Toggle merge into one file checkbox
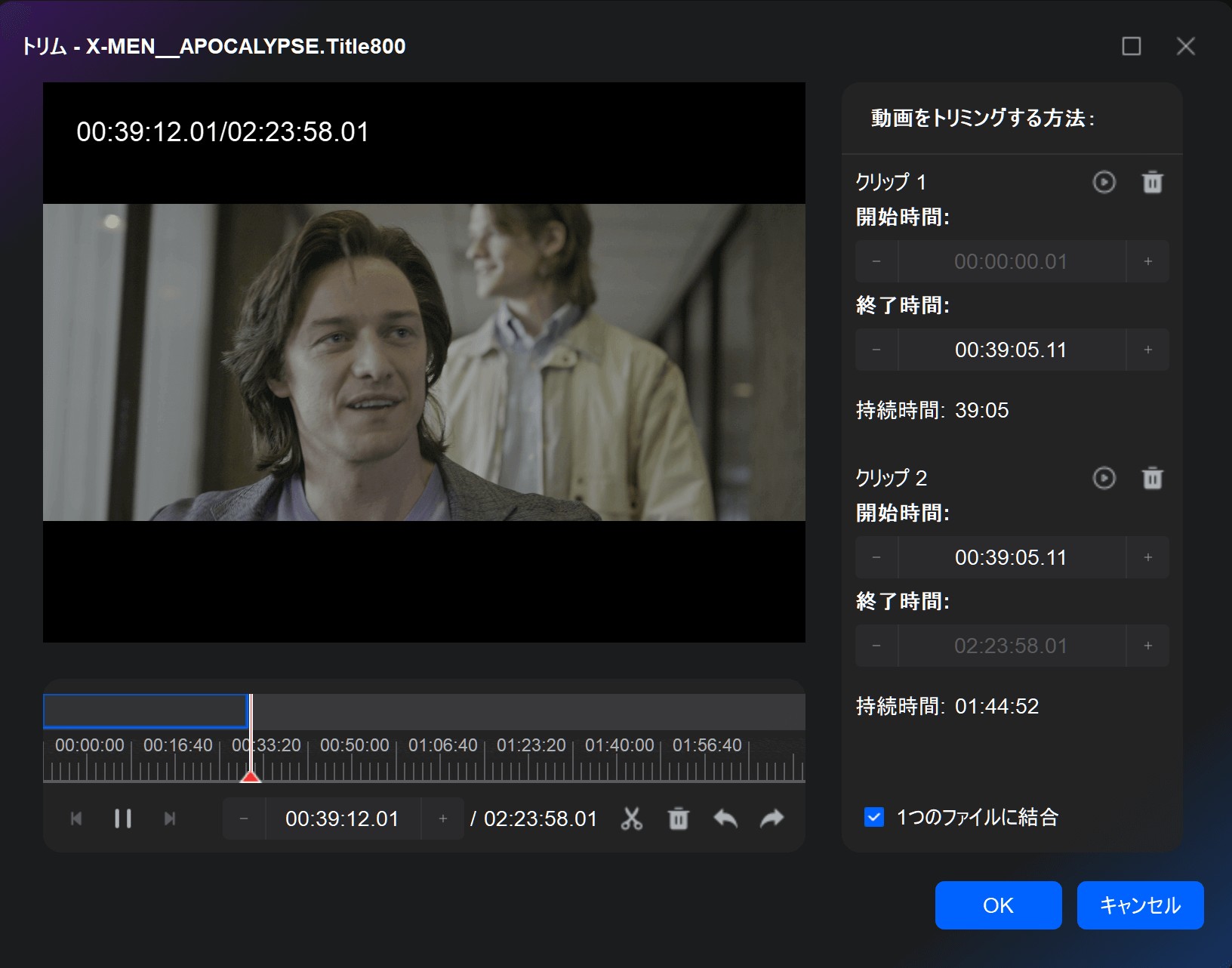 pyautogui.click(x=873, y=817)
